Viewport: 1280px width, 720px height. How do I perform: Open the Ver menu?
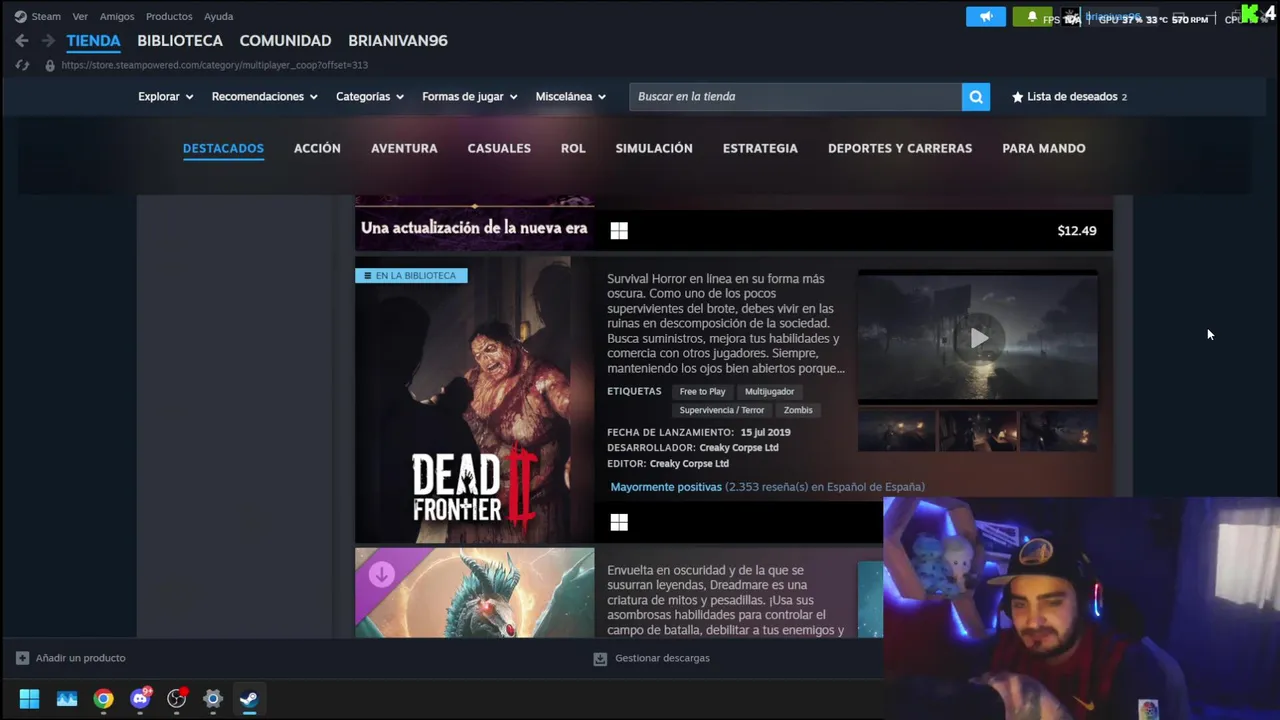80,16
